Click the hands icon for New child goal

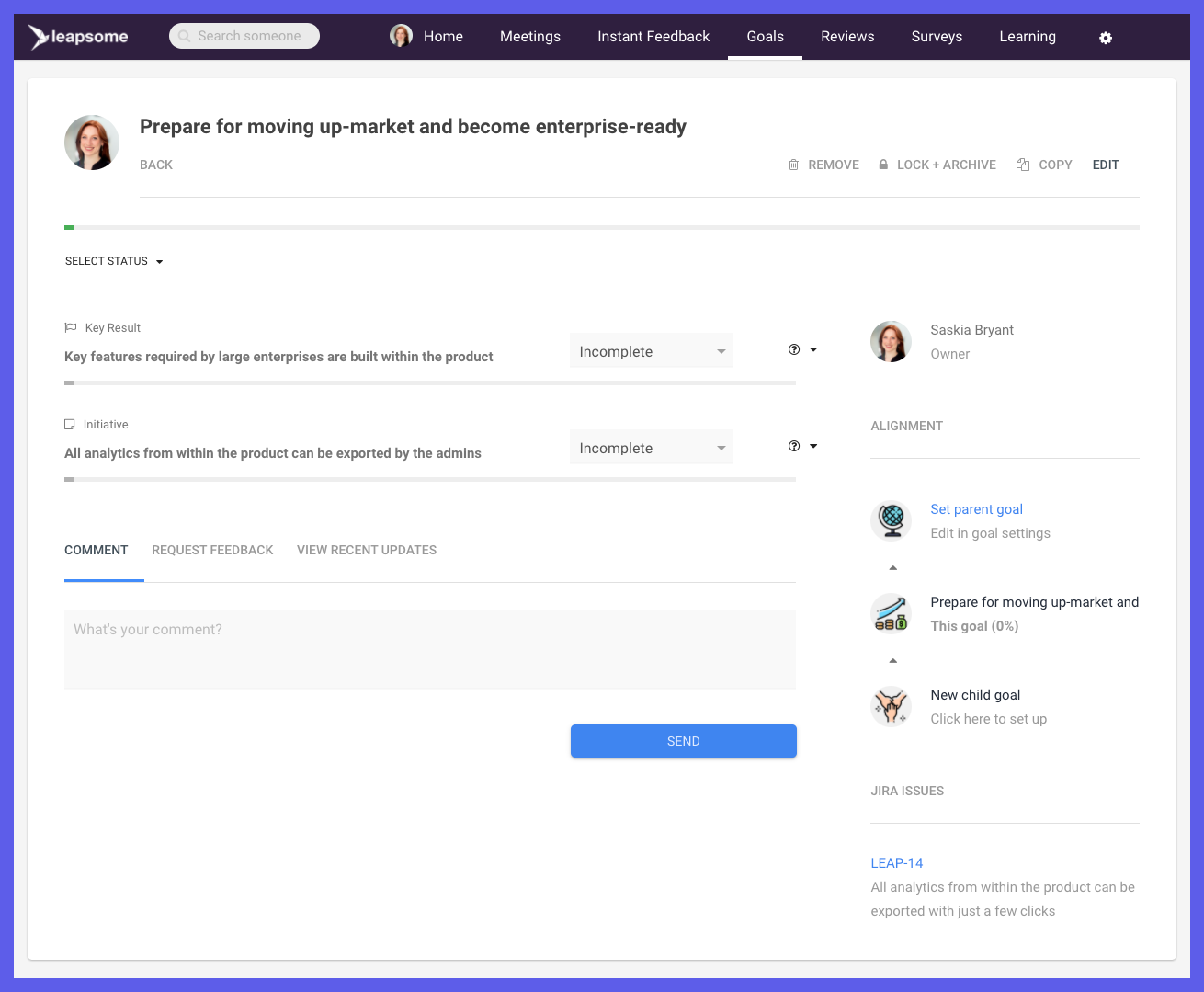(892, 706)
